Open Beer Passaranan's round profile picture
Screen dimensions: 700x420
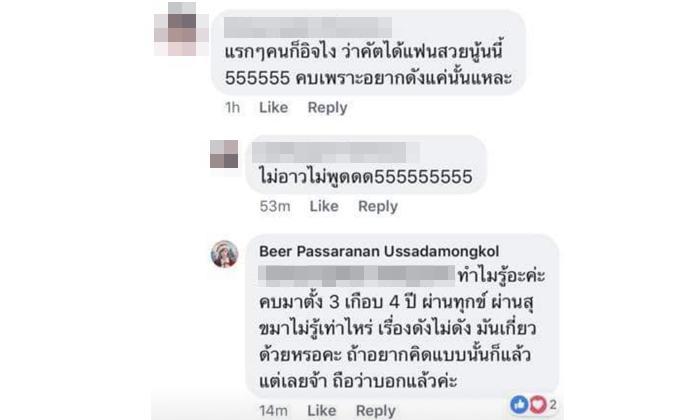[224, 254]
